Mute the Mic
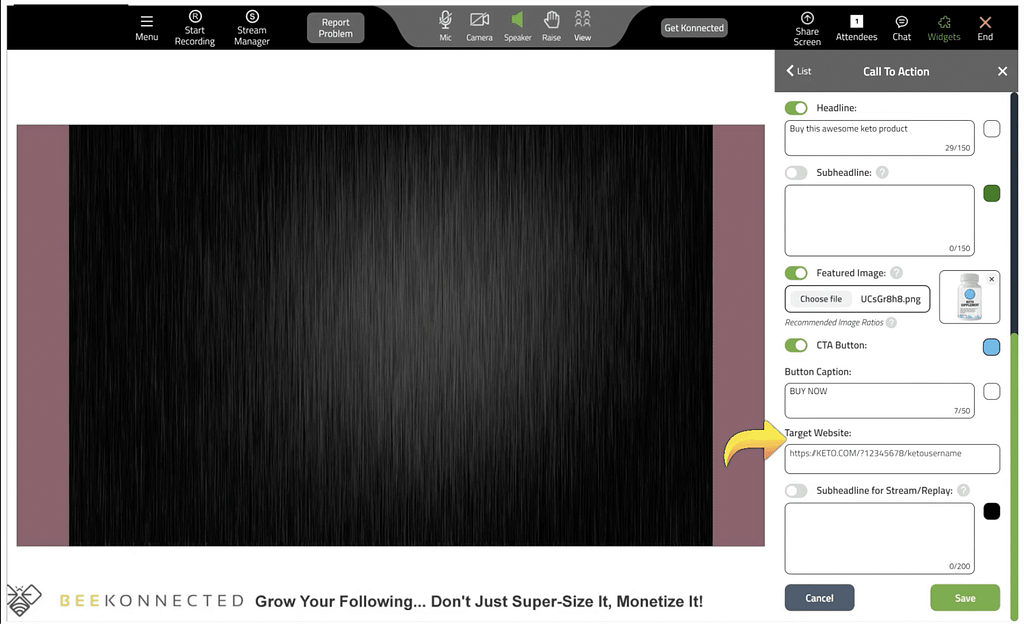 pyautogui.click(x=445, y=20)
